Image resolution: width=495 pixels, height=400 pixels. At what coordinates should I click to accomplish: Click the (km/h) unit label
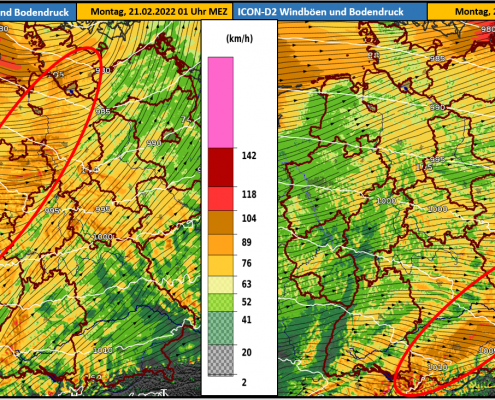(x=239, y=39)
